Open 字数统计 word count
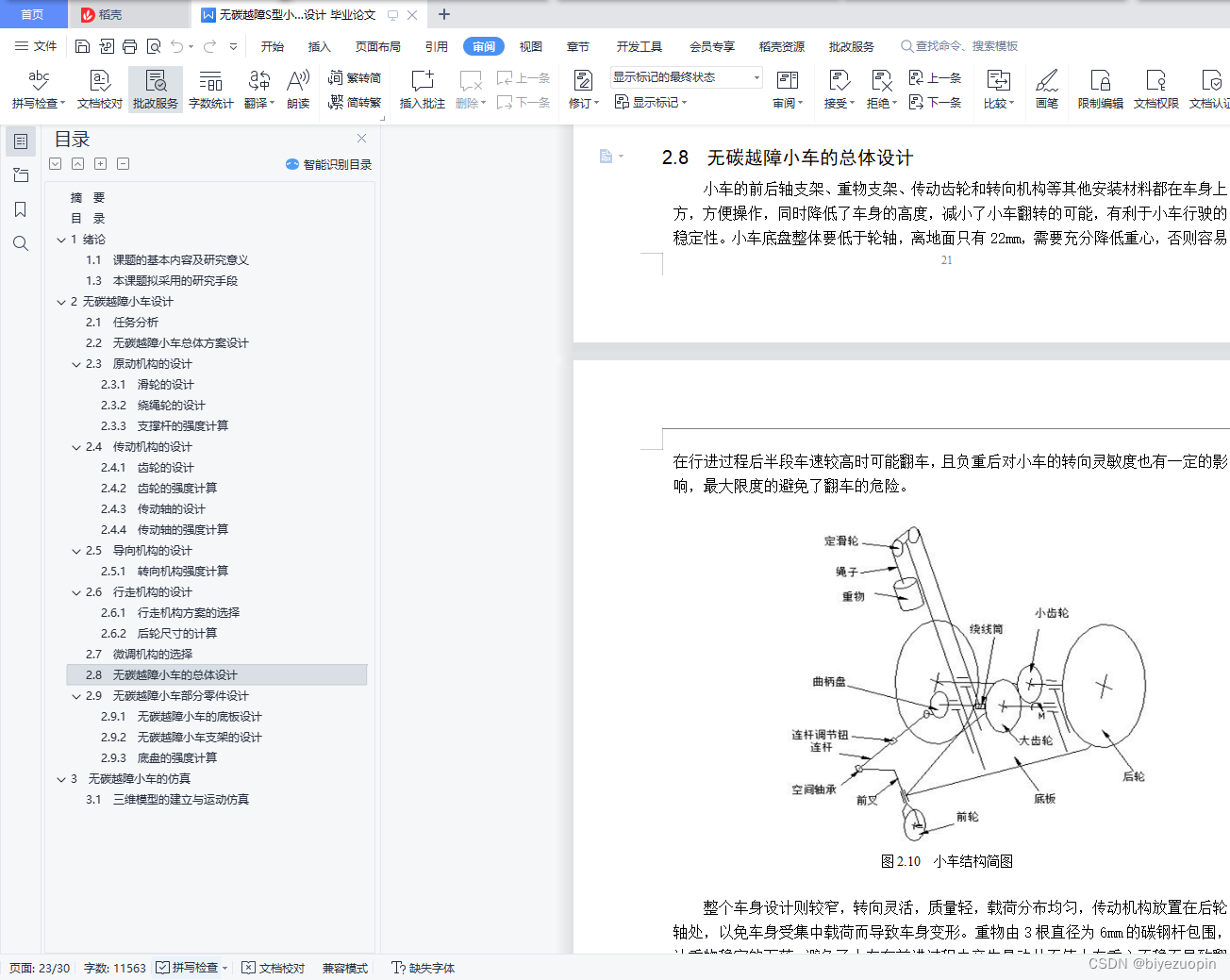Viewport: 1230px width, 980px height. (x=210, y=90)
